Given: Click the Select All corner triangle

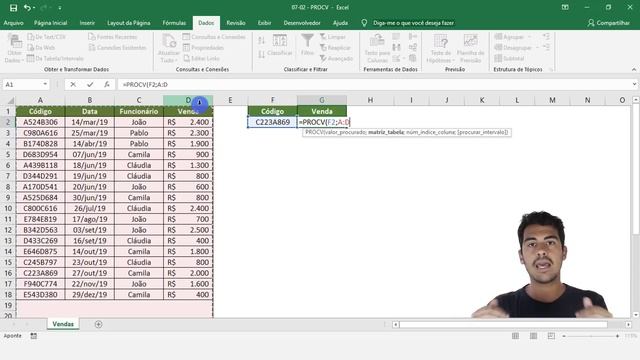Looking at the screenshot, I should pos(11,100).
